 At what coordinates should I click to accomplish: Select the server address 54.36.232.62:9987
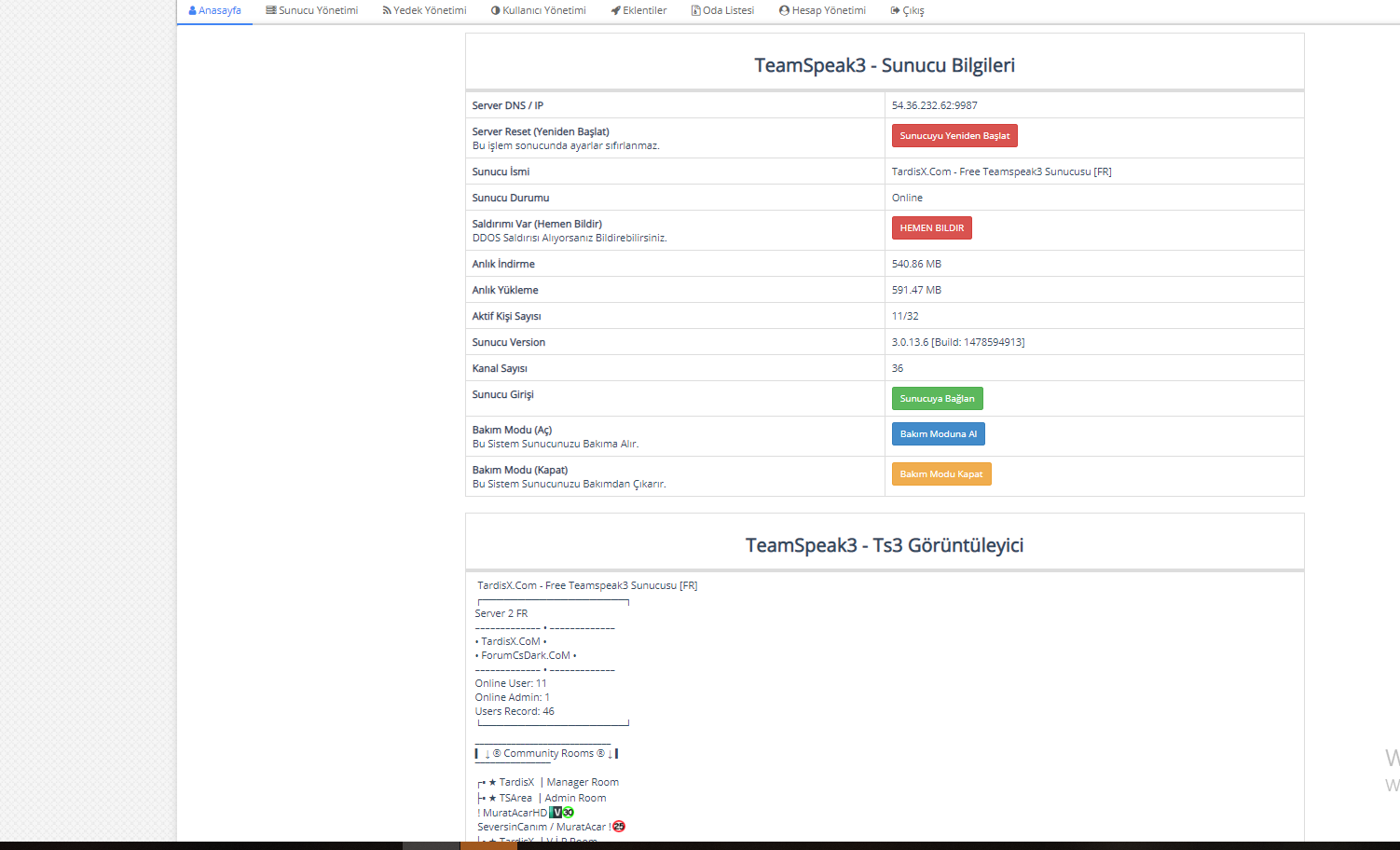tap(935, 105)
